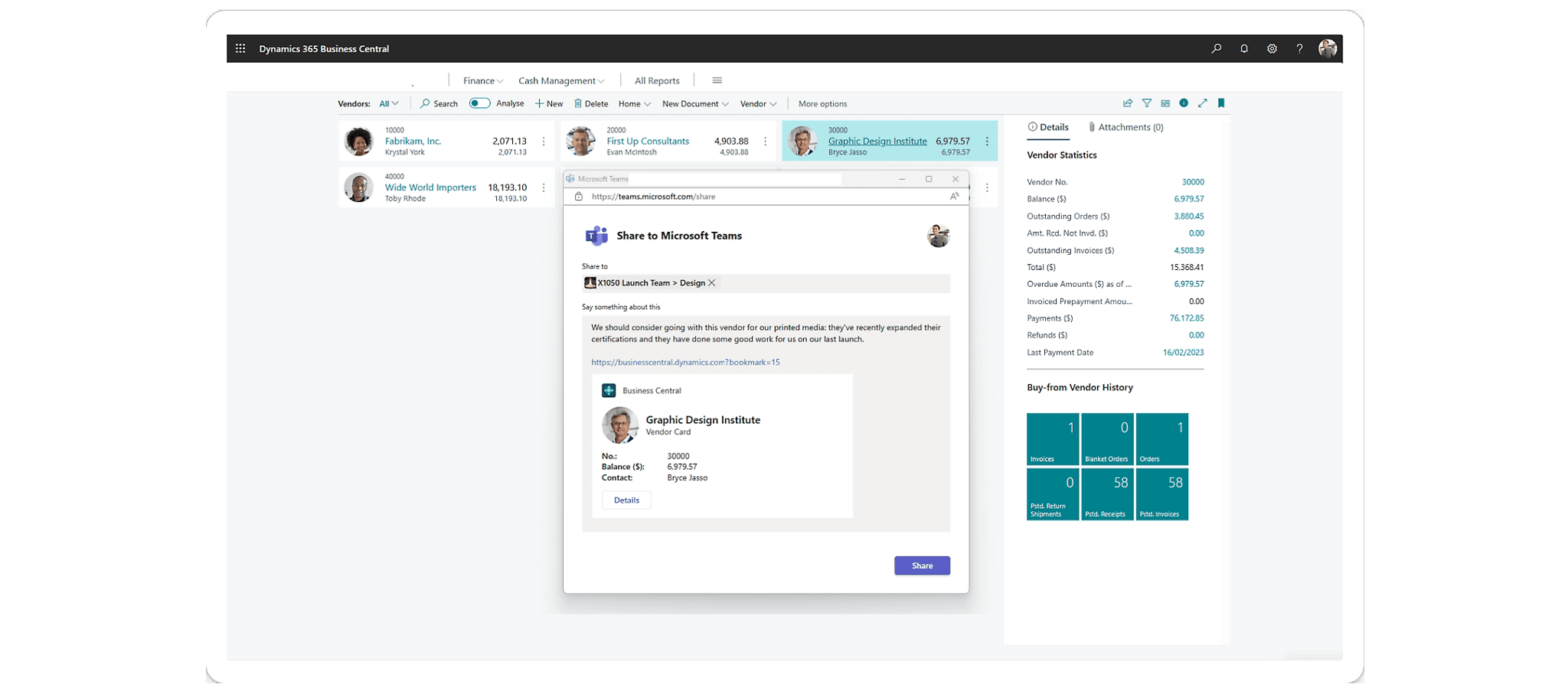Switch to the Details FactBox tab
This screenshot has width=1568, height=694.
click(1048, 128)
